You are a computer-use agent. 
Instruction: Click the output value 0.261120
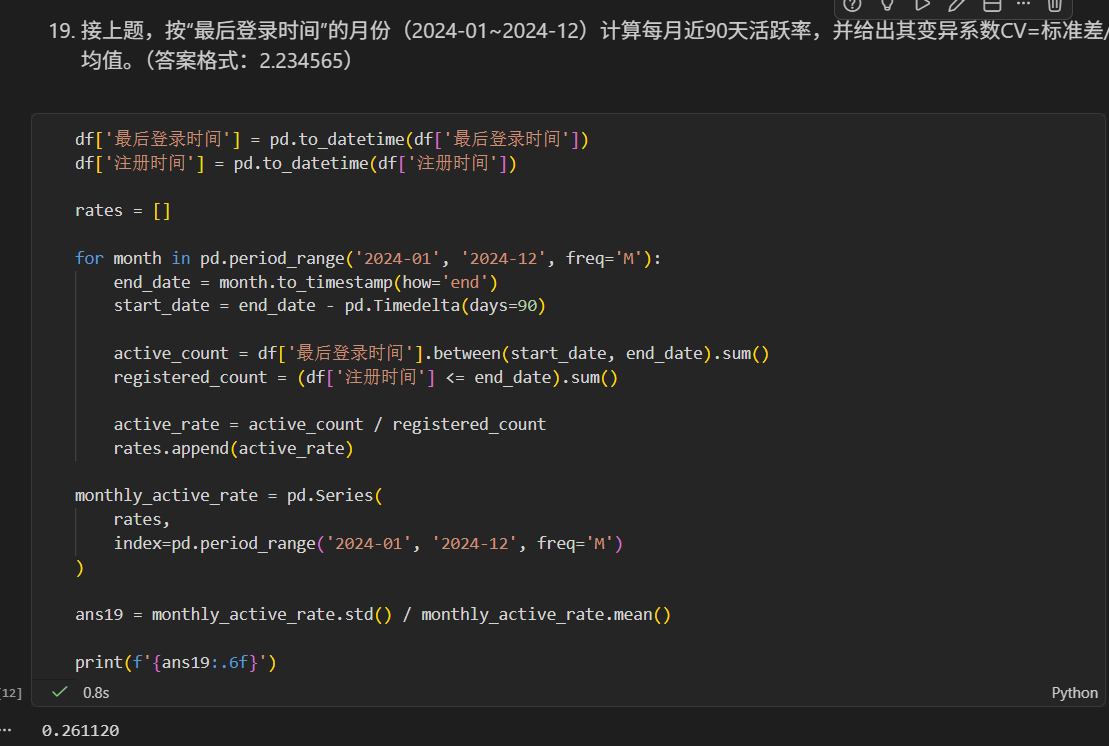[x=81, y=730]
